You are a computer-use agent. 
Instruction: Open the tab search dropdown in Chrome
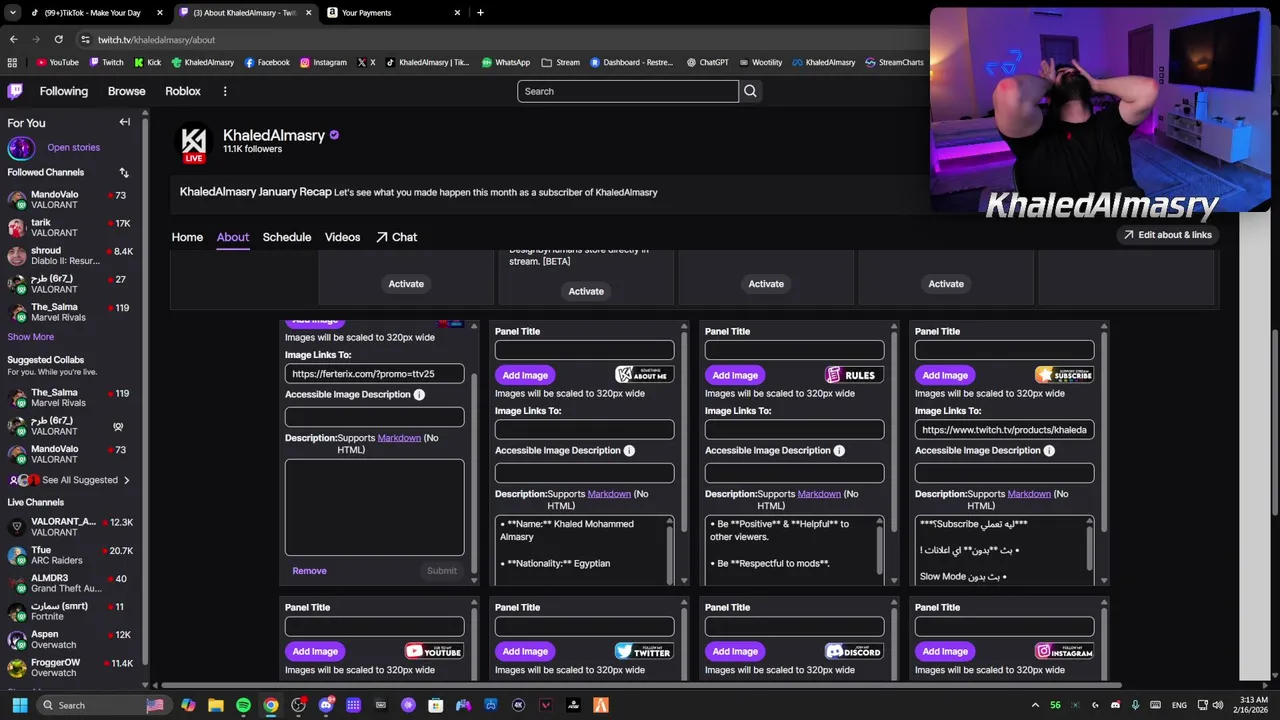(x=12, y=13)
